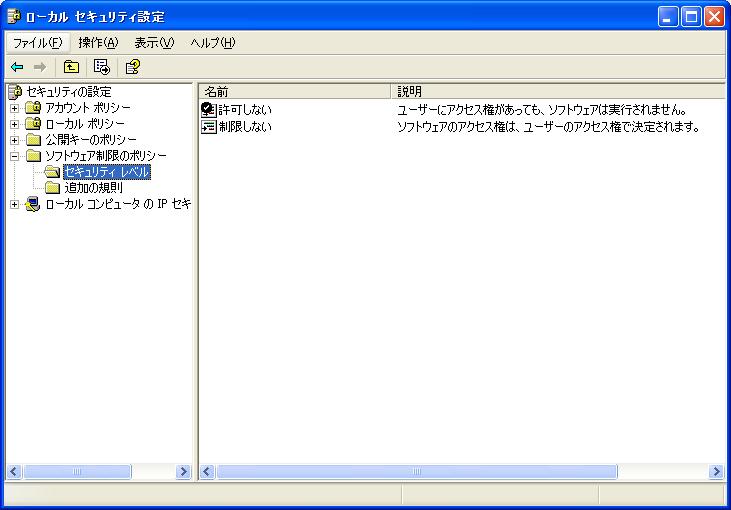Click the Up one level folder icon
The width and height of the screenshot is (731, 510).
[71, 67]
